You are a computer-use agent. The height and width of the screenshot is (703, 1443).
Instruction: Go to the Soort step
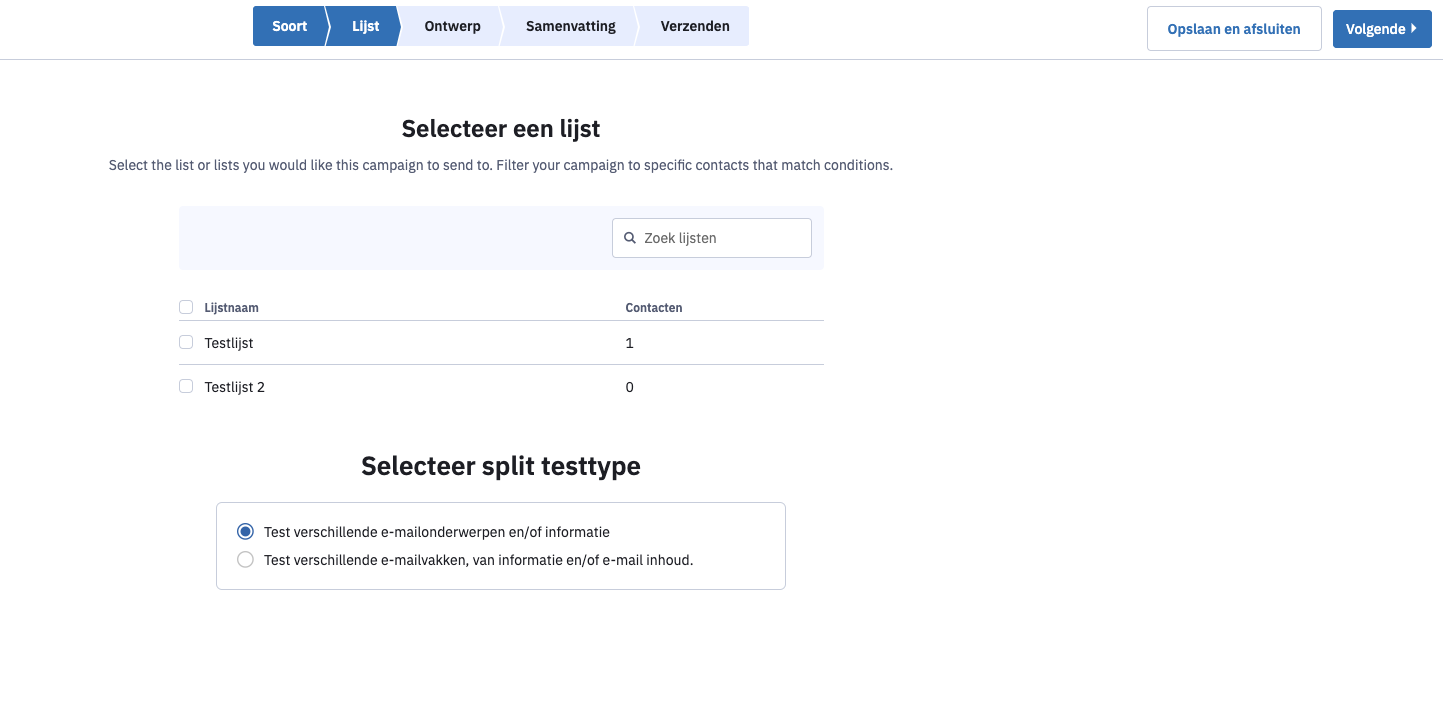pos(289,26)
